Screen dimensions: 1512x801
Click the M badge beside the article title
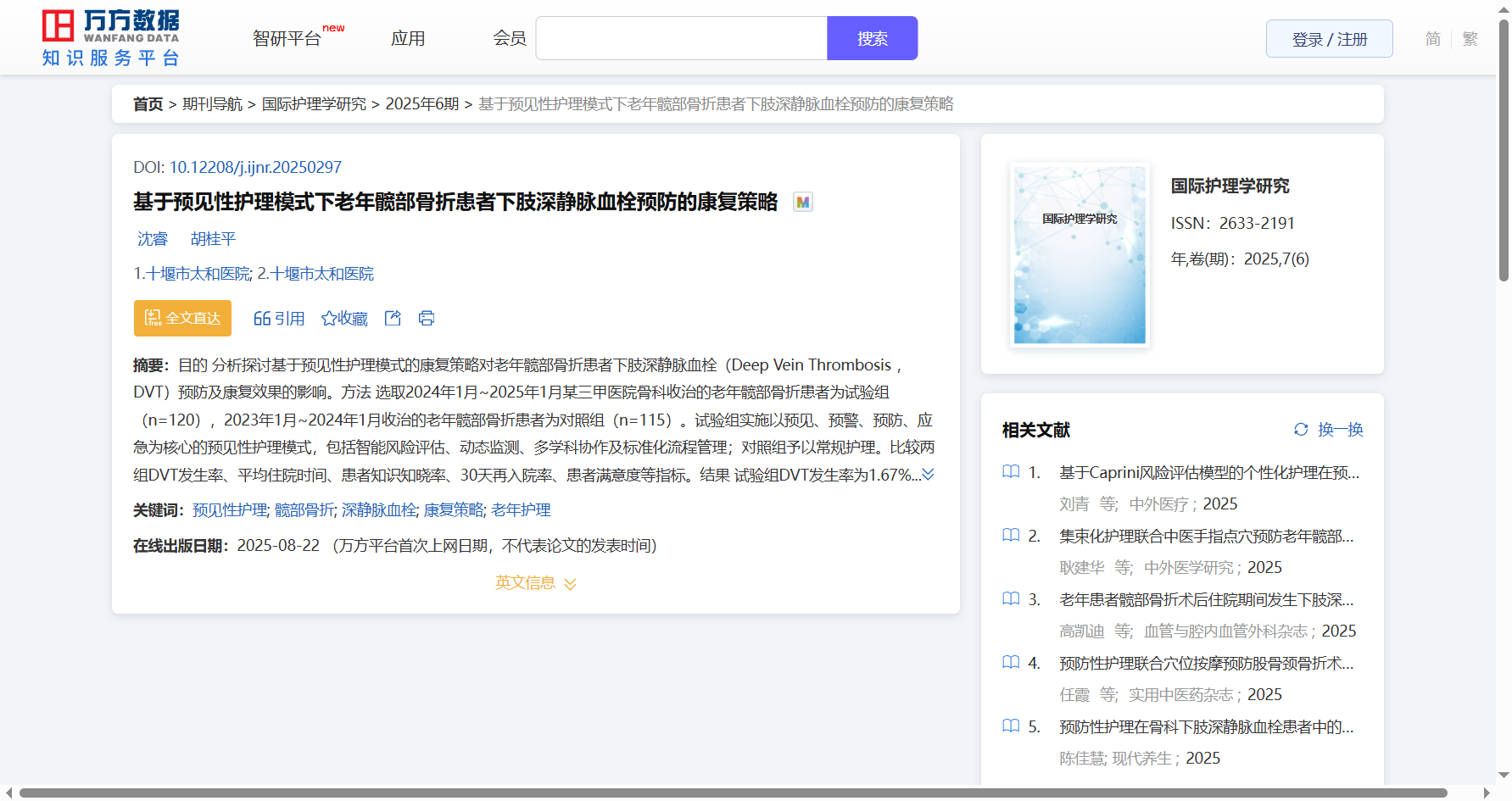[x=802, y=202]
